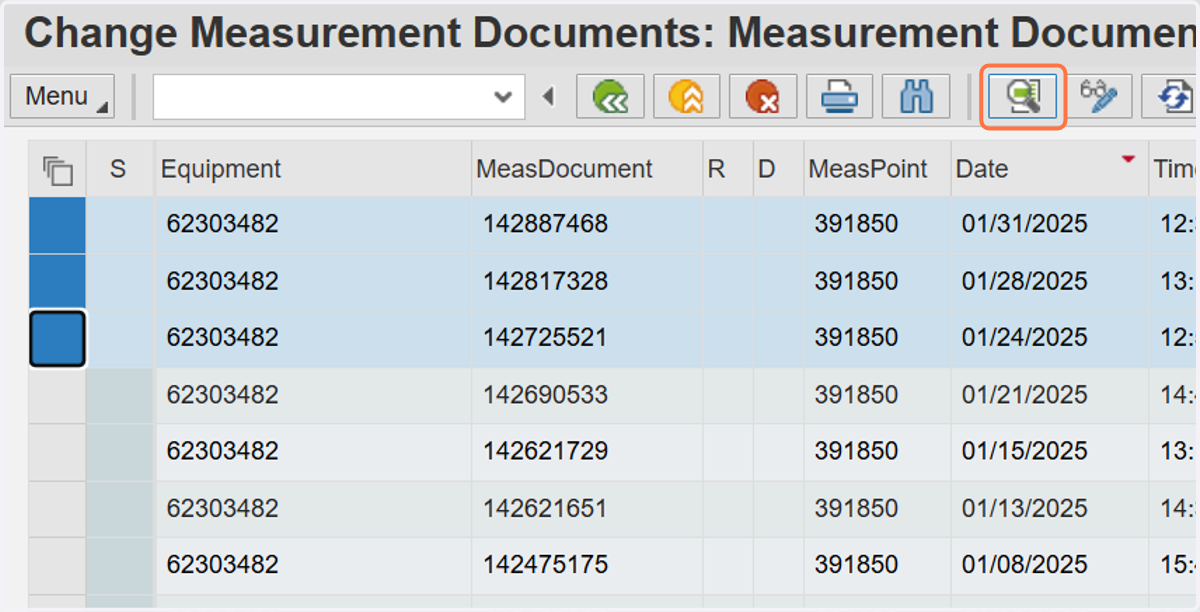Image resolution: width=1200 pixels, height=612 pixels.
Task: Click the date 01/24/2025
Action: [x=1024, y=338]
